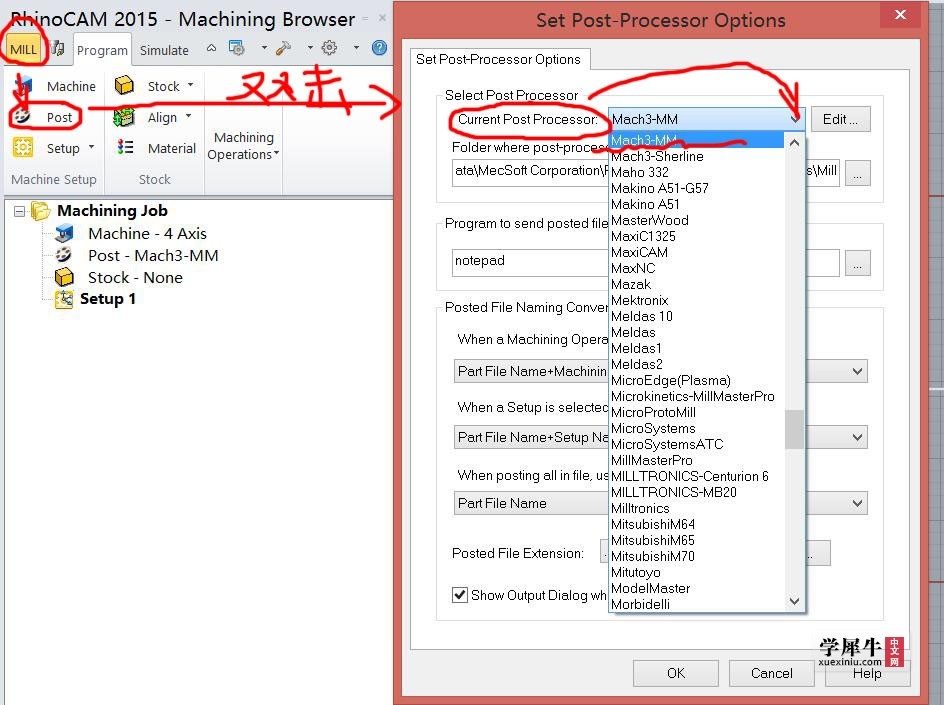This screenshot has height=705, width=944.
Task: Click the gear preferences icon in toolbar
Action: tap(329, 48)
